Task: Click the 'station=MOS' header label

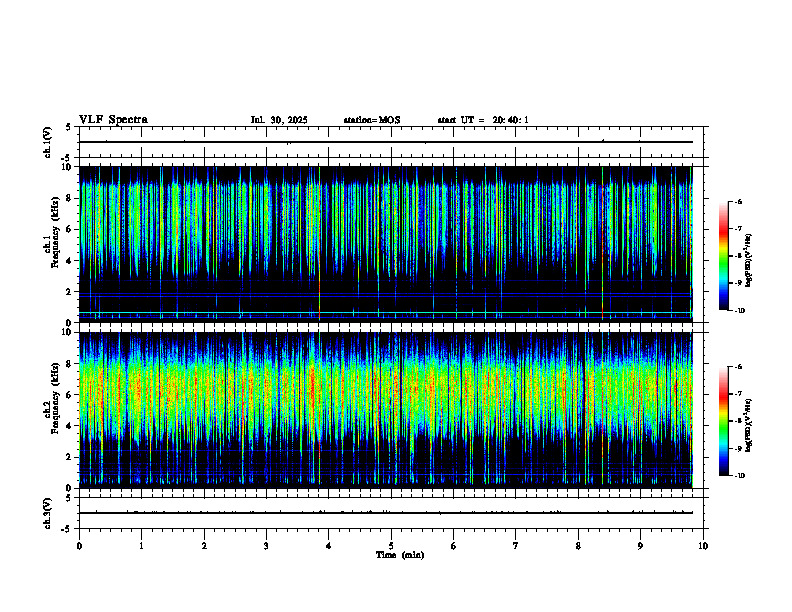Action: pyautogui.click(x=372, y=120)
